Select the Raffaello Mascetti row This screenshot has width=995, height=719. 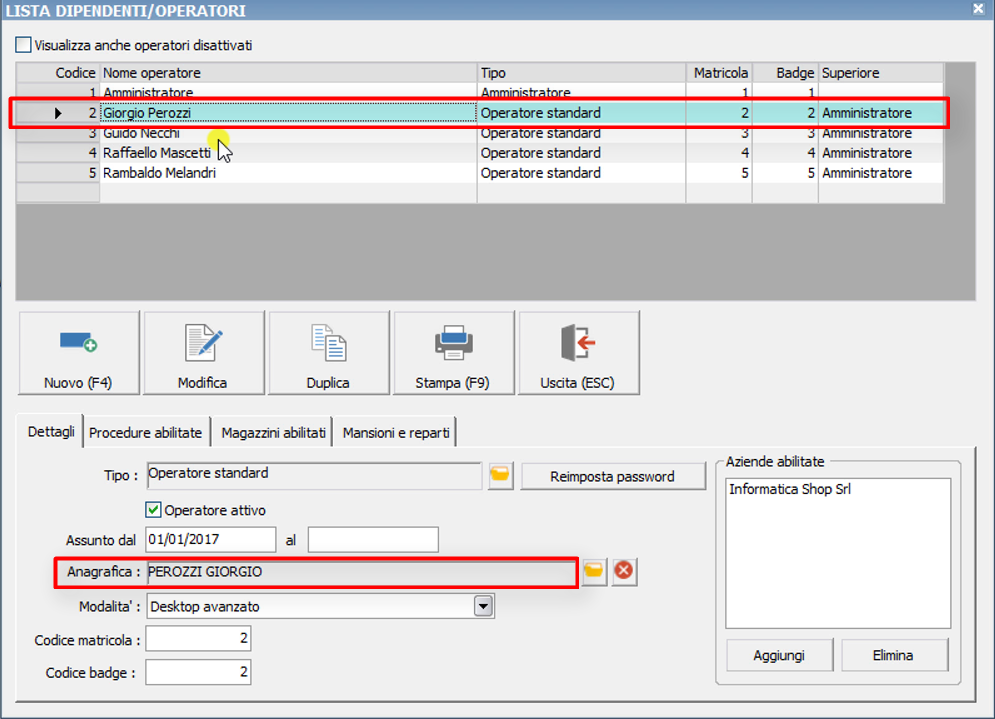tap(160, 153)
